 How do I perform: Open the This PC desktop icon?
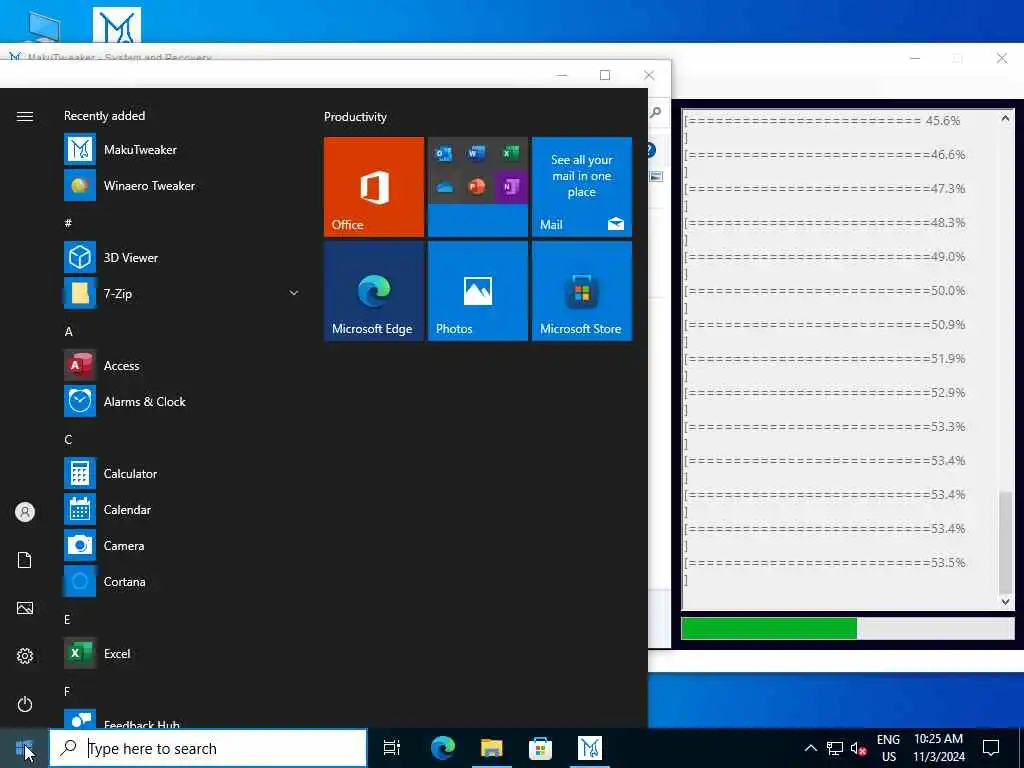click(44, 26)
